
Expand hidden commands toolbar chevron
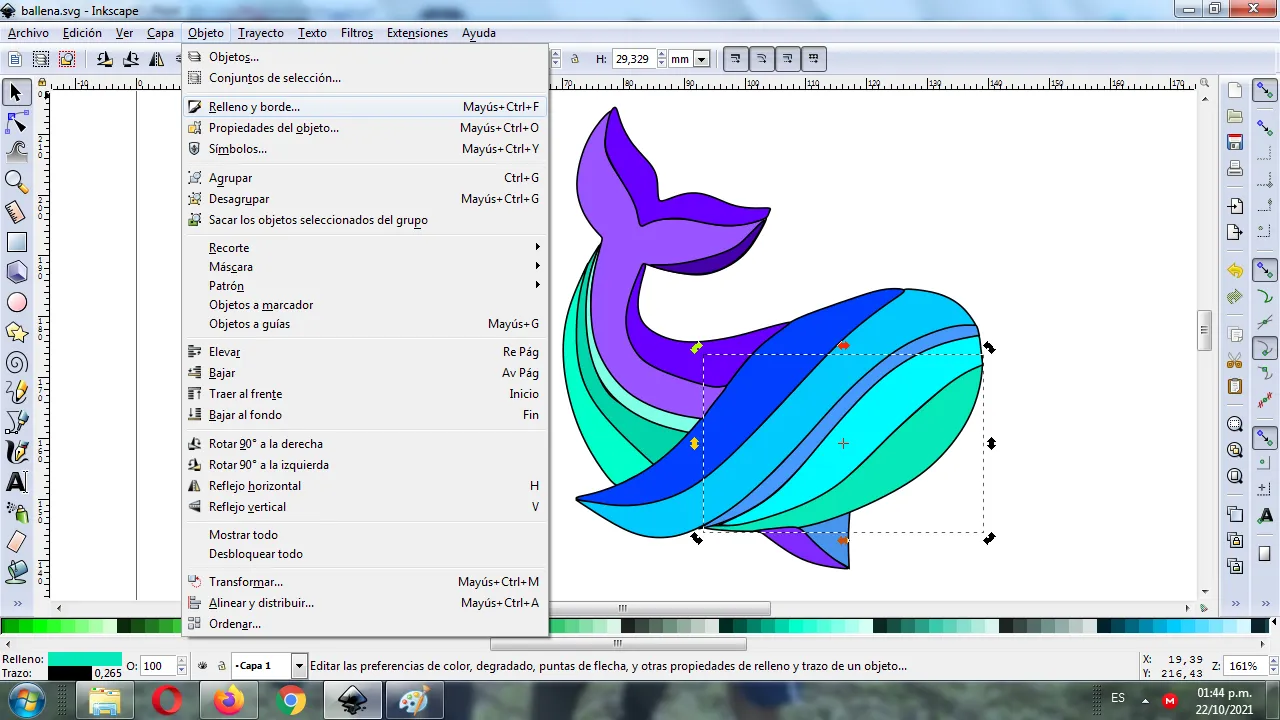pos(1235,604)
